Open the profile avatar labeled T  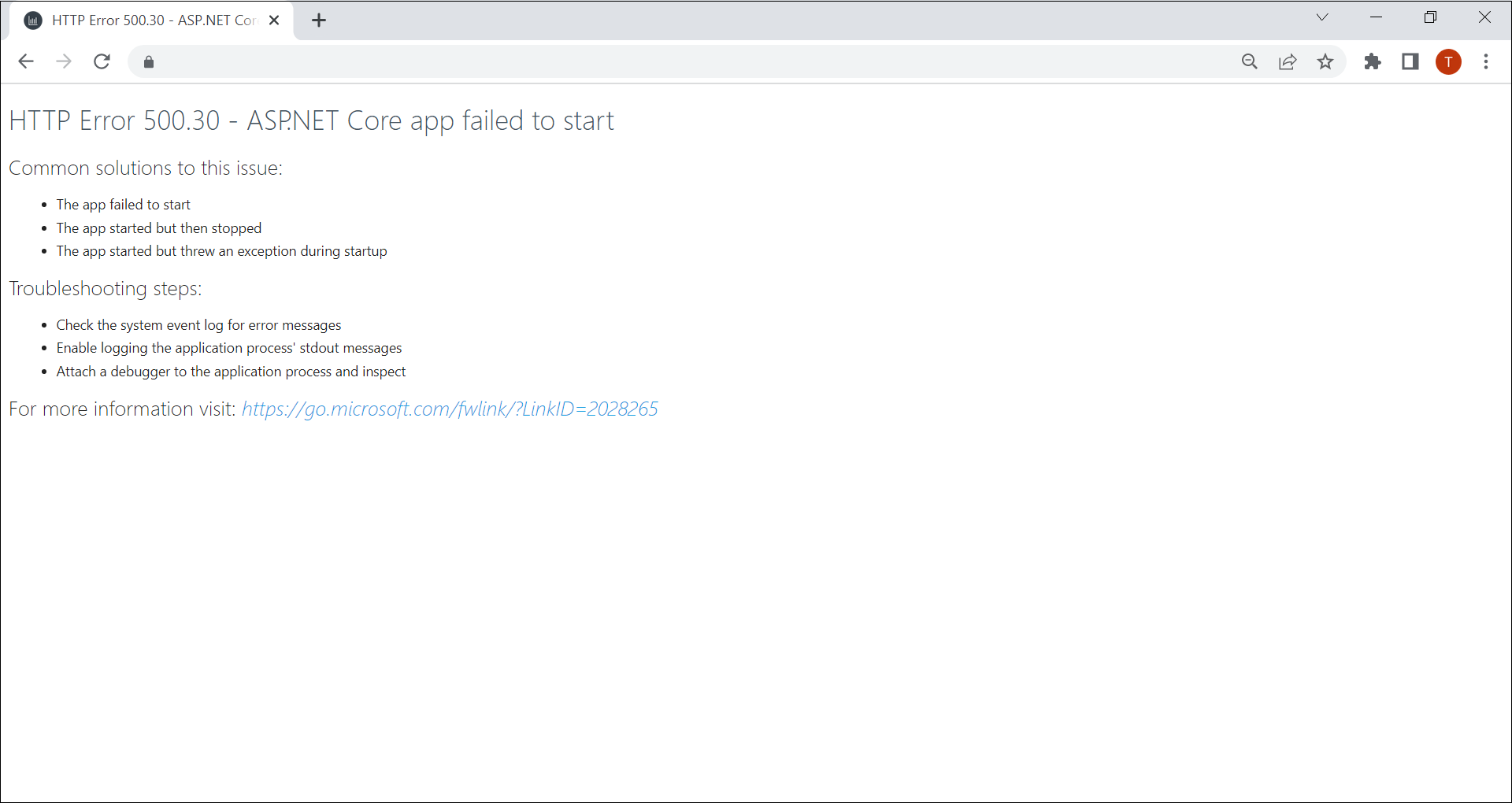(x=1448, y=61)
